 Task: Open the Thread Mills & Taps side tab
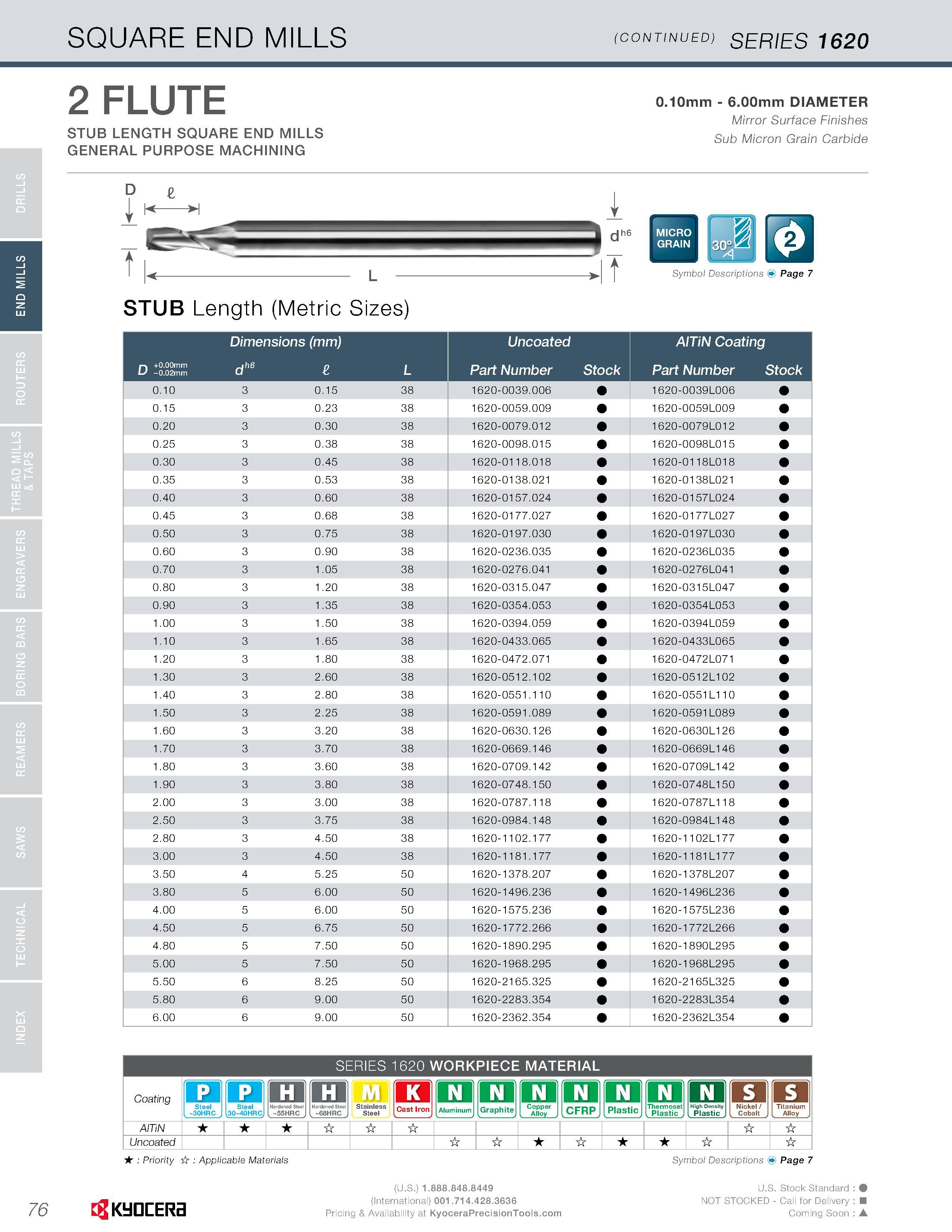pyautogui.click(x=21, y=471)
